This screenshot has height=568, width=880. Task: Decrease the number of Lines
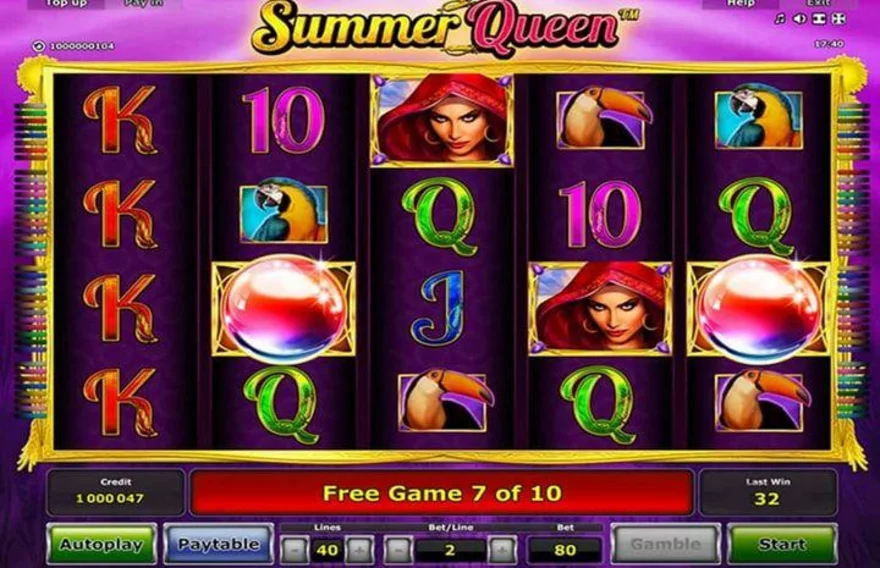pyautogui.click(x=294, y=550)
